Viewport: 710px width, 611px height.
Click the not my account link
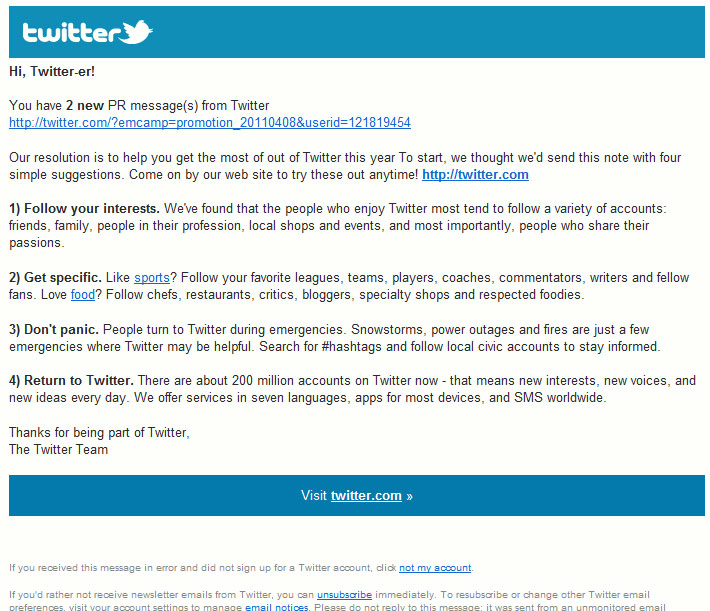434,568
